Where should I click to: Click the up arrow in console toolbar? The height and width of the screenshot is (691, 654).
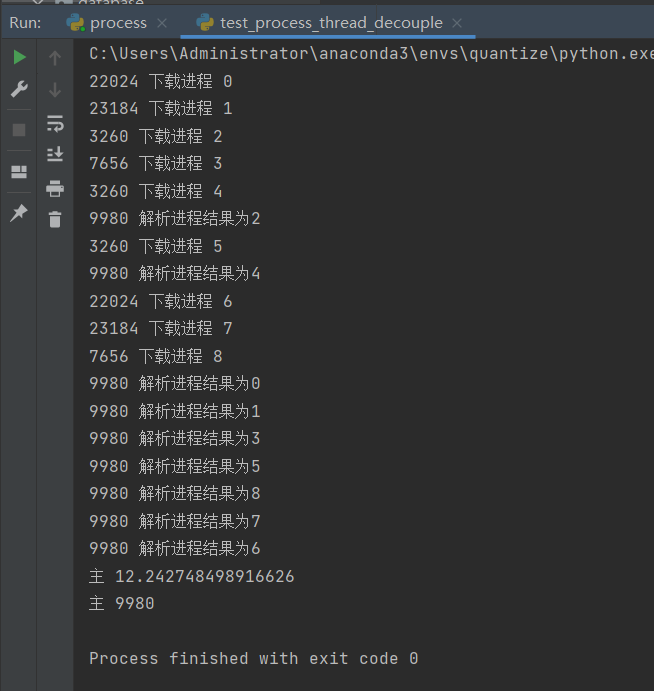pyautogui.click(x=55, y=58)
